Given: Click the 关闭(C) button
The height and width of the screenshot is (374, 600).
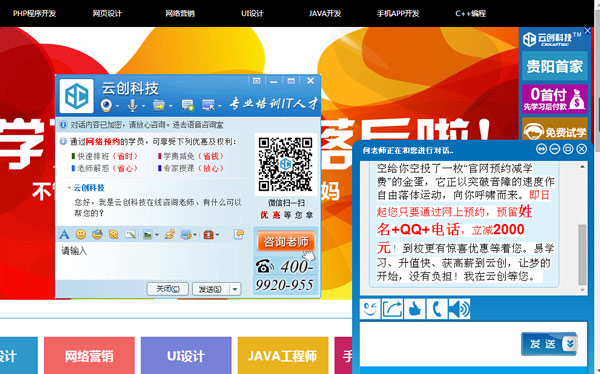Looking at the screenshot, I should click(x=168, y=289).
